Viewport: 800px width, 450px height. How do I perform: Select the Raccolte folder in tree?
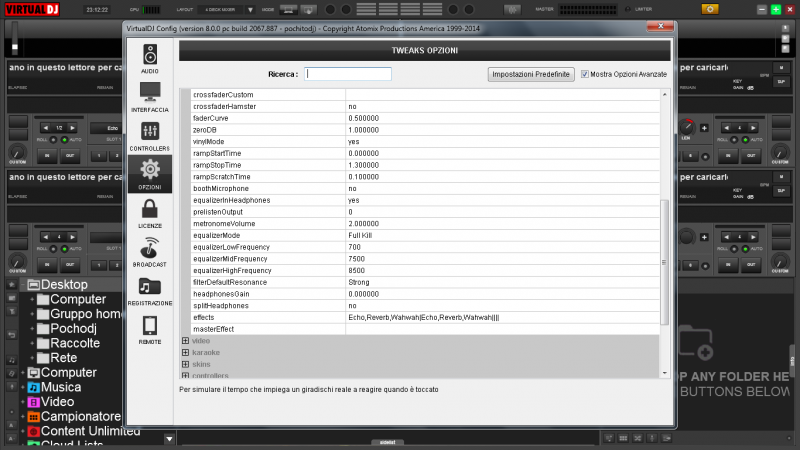pos(75,343)
